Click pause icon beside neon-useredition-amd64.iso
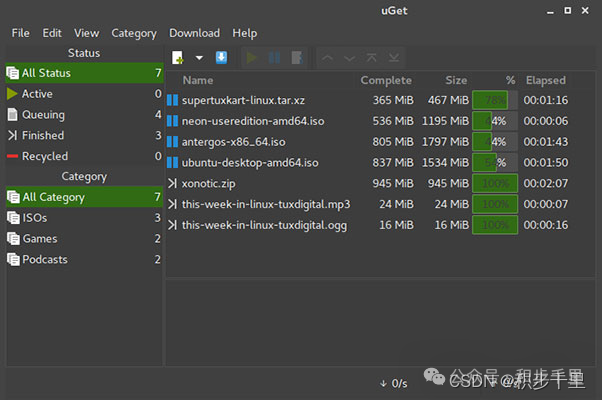Image resolution: width=602 pixels, height=400 pixels. pyautogui.click(x=172, y=121)
